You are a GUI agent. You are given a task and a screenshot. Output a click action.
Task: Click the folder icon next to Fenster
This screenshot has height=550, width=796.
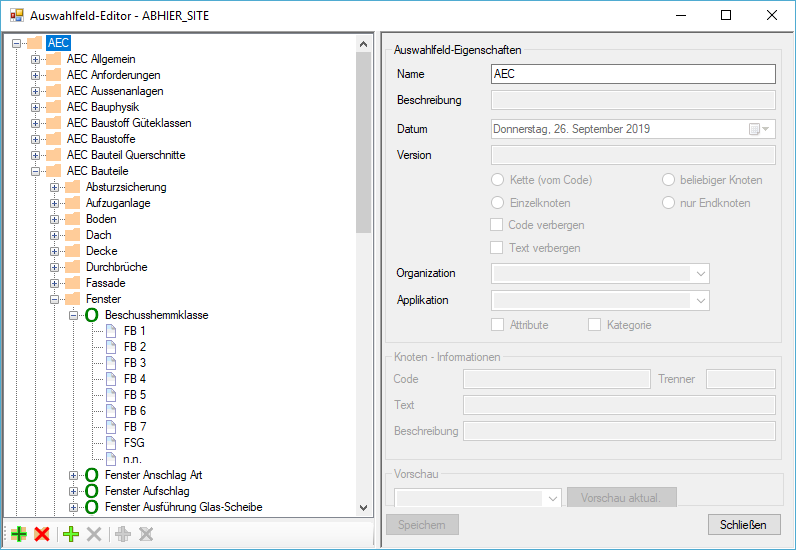tap(73, 299)
